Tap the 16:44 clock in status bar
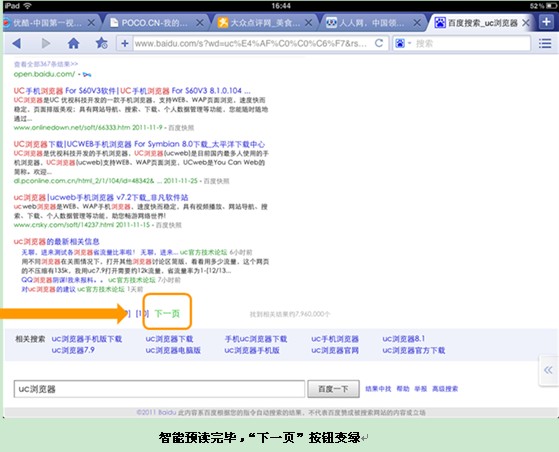Image resolution: width=559 pixels, height=452 pixels. click(x=281, y=6)
